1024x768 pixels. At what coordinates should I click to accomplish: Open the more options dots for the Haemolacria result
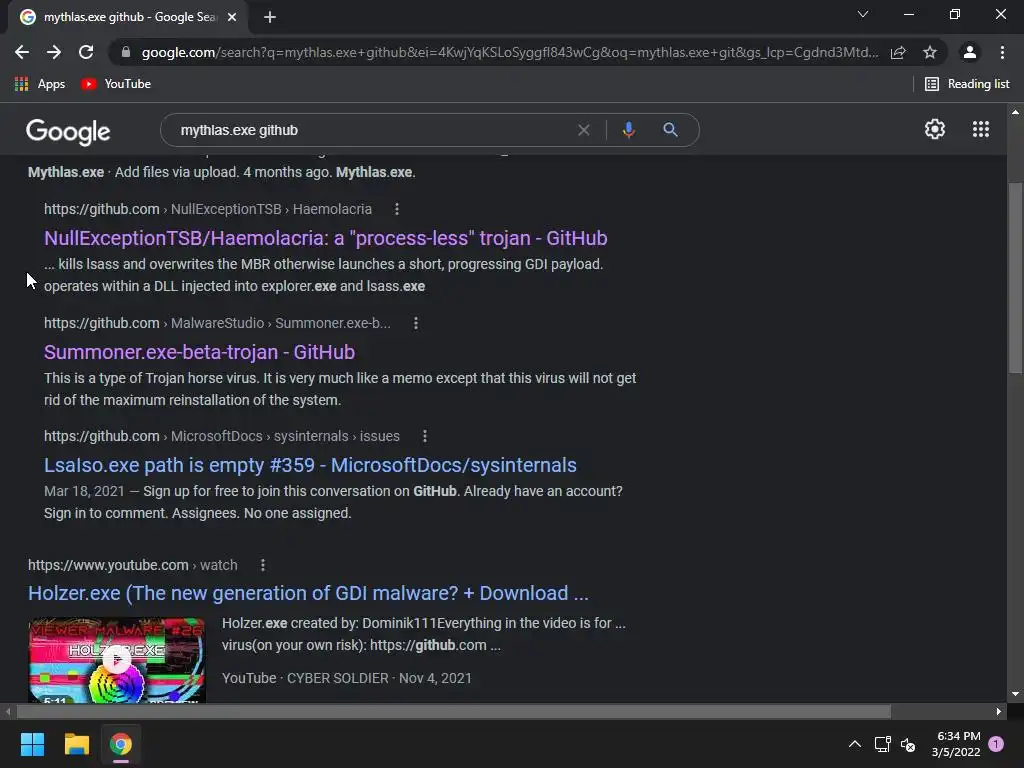397,209
